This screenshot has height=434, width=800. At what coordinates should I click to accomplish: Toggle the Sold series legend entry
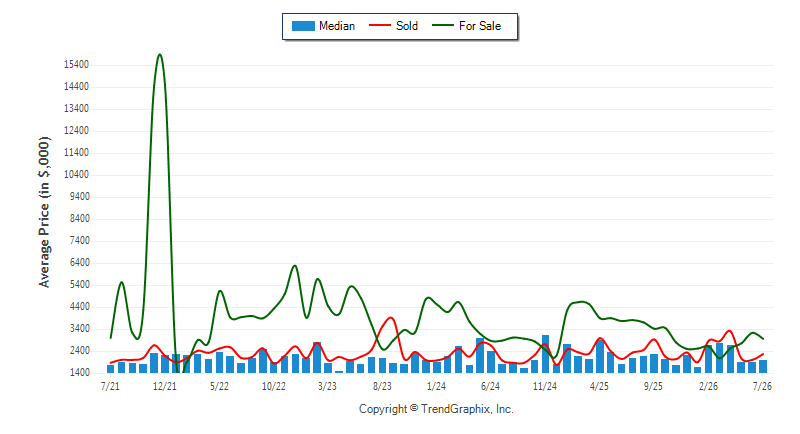(x=393, y=26)
